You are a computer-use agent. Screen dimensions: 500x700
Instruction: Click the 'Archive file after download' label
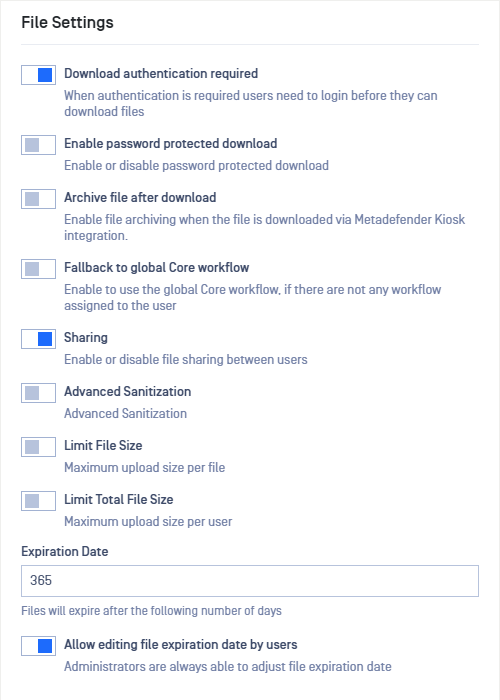[140, 197]
